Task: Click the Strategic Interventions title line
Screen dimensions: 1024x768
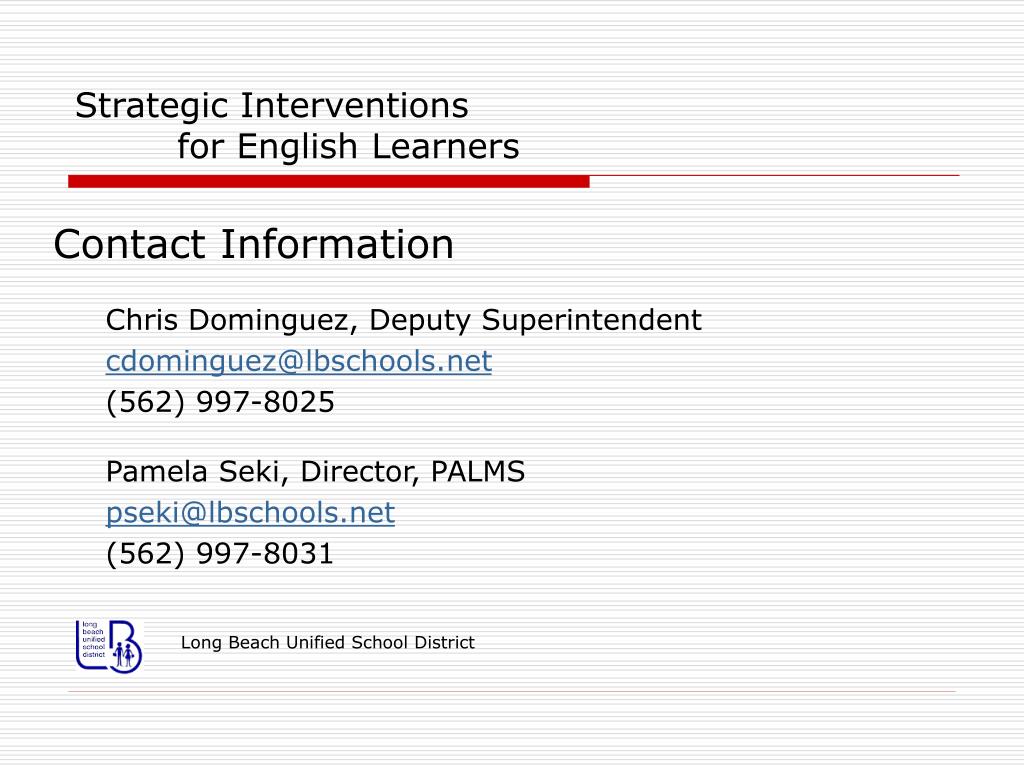Action: click(272, 106)
